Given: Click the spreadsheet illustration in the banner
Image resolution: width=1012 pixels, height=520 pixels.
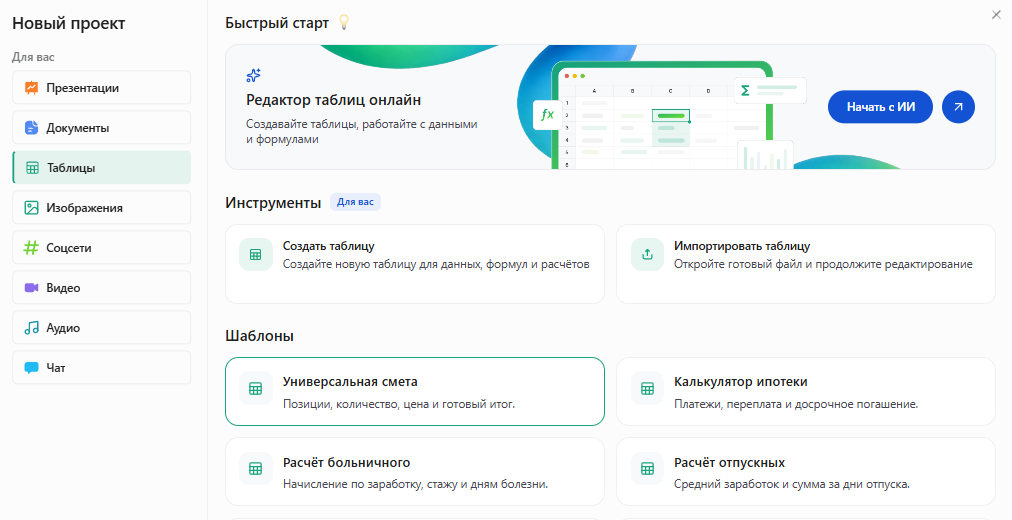Looking at the screenshot, I should (x=662, y=116).
